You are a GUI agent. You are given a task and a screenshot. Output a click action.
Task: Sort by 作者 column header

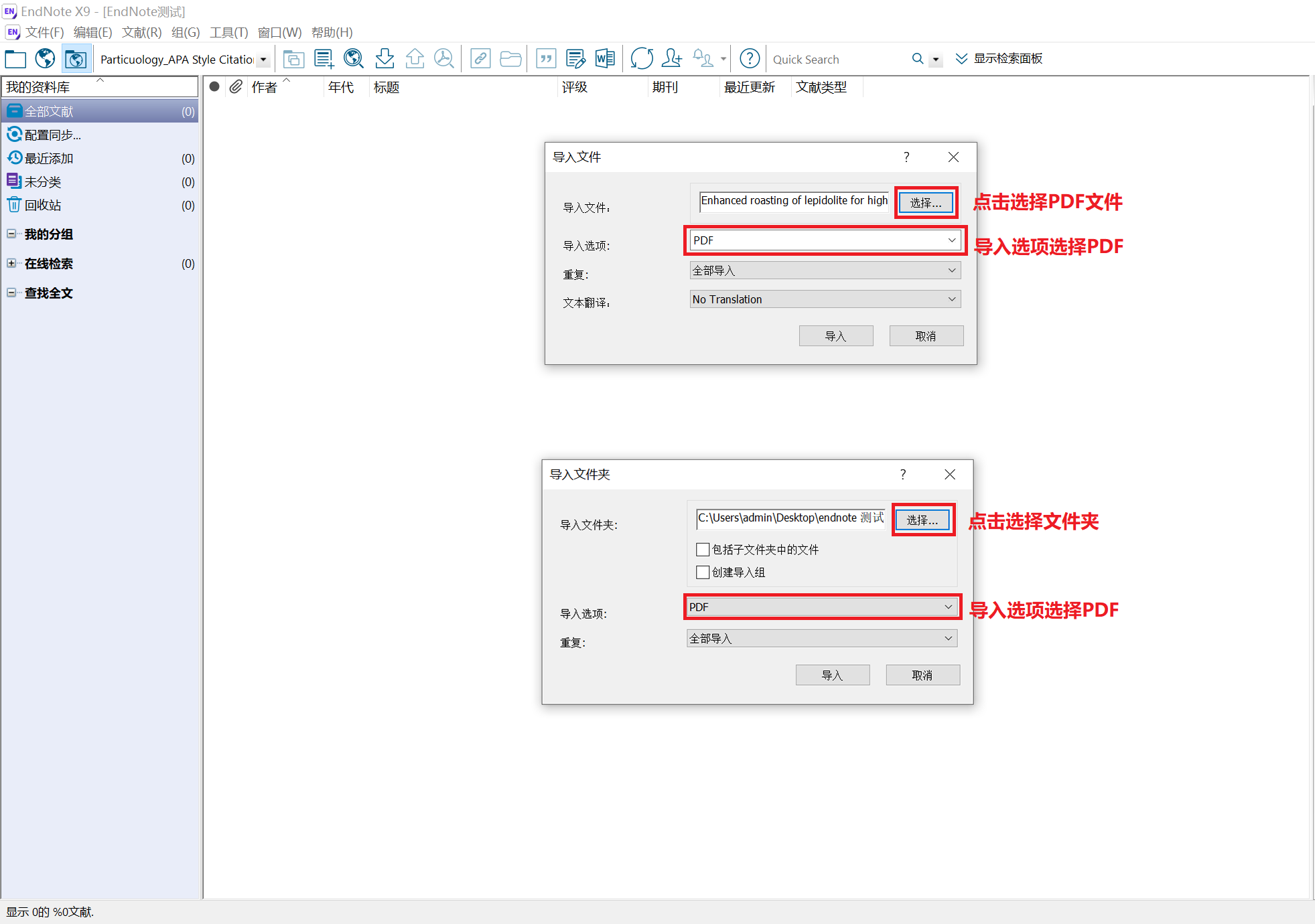coord(265,87)
